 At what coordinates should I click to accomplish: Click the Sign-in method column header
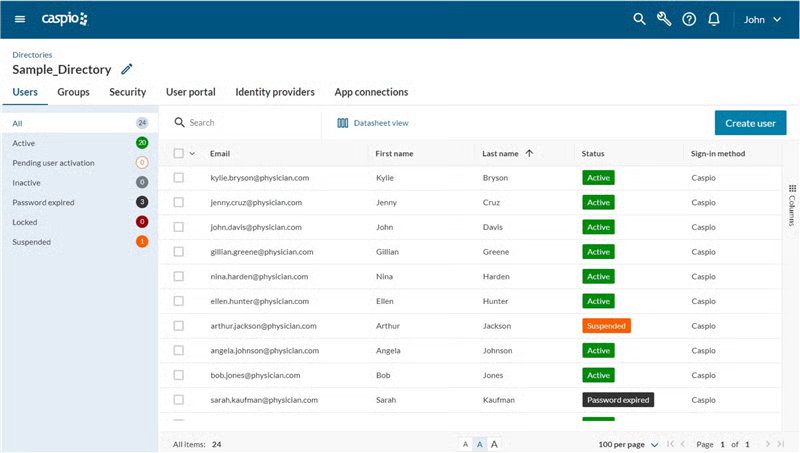click(718, 153)
